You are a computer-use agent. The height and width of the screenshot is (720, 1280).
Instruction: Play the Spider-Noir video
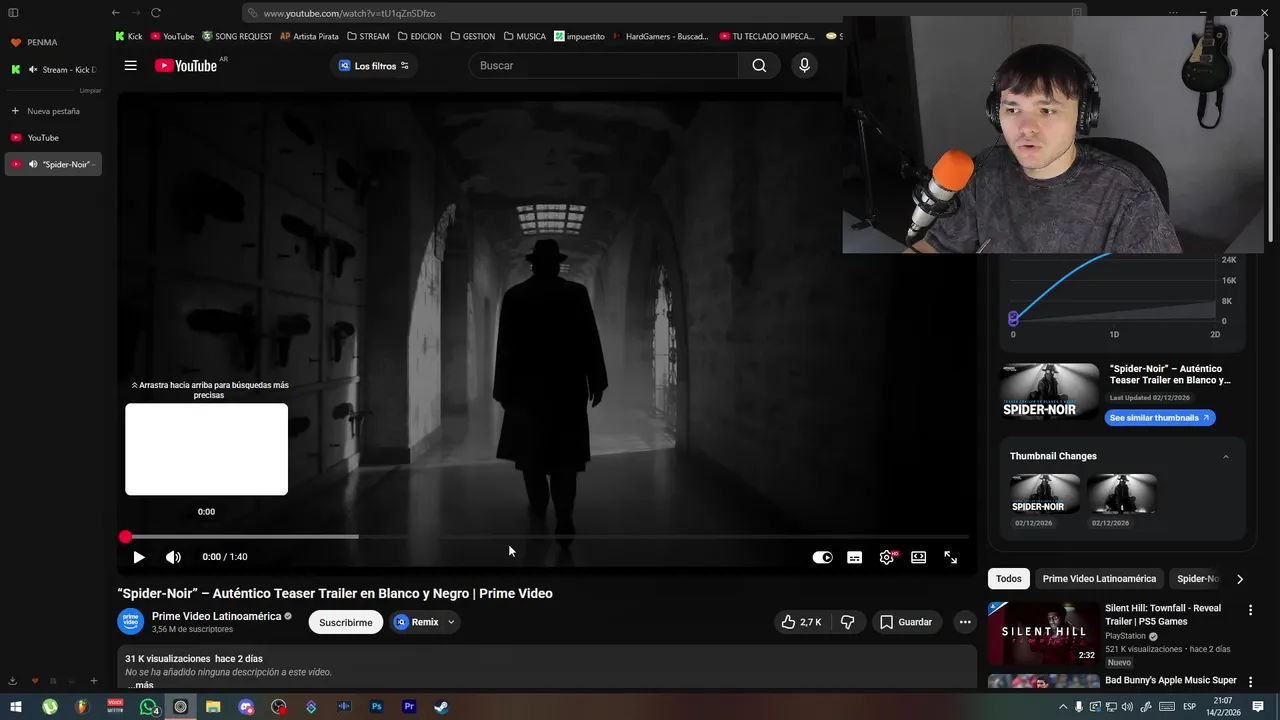pos(139,557)
